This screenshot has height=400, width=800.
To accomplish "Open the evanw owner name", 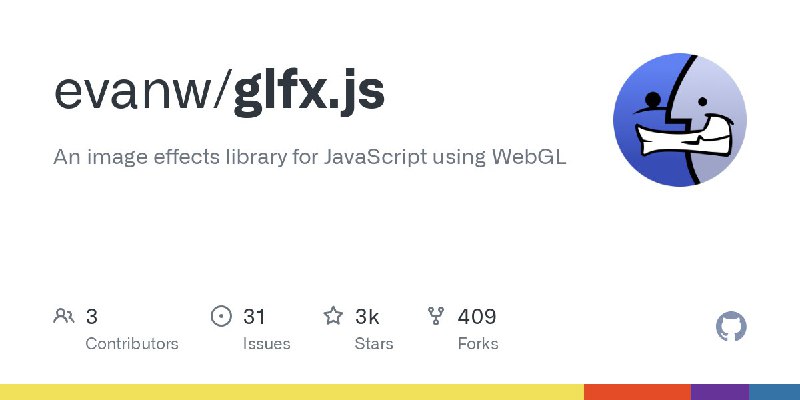I will point(132,93).
